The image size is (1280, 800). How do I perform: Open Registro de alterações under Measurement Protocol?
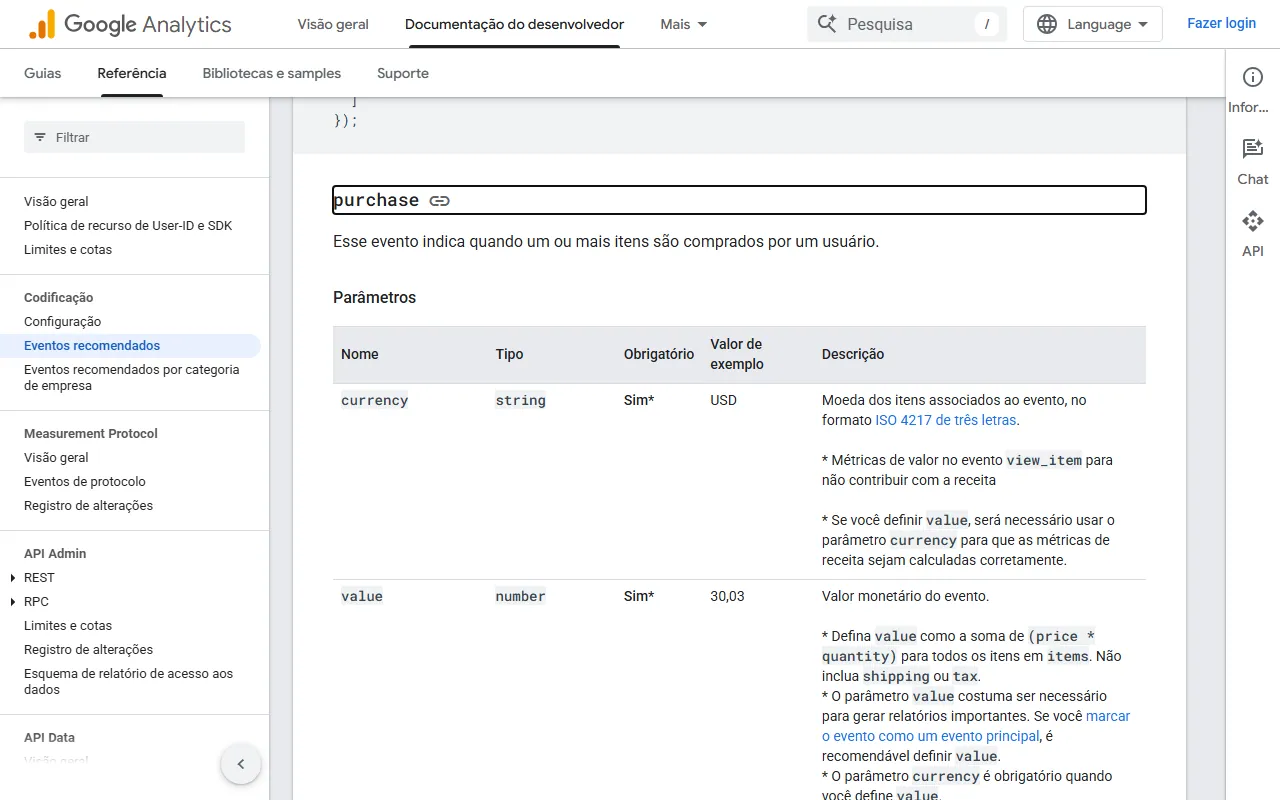click(x=88, y=506)
